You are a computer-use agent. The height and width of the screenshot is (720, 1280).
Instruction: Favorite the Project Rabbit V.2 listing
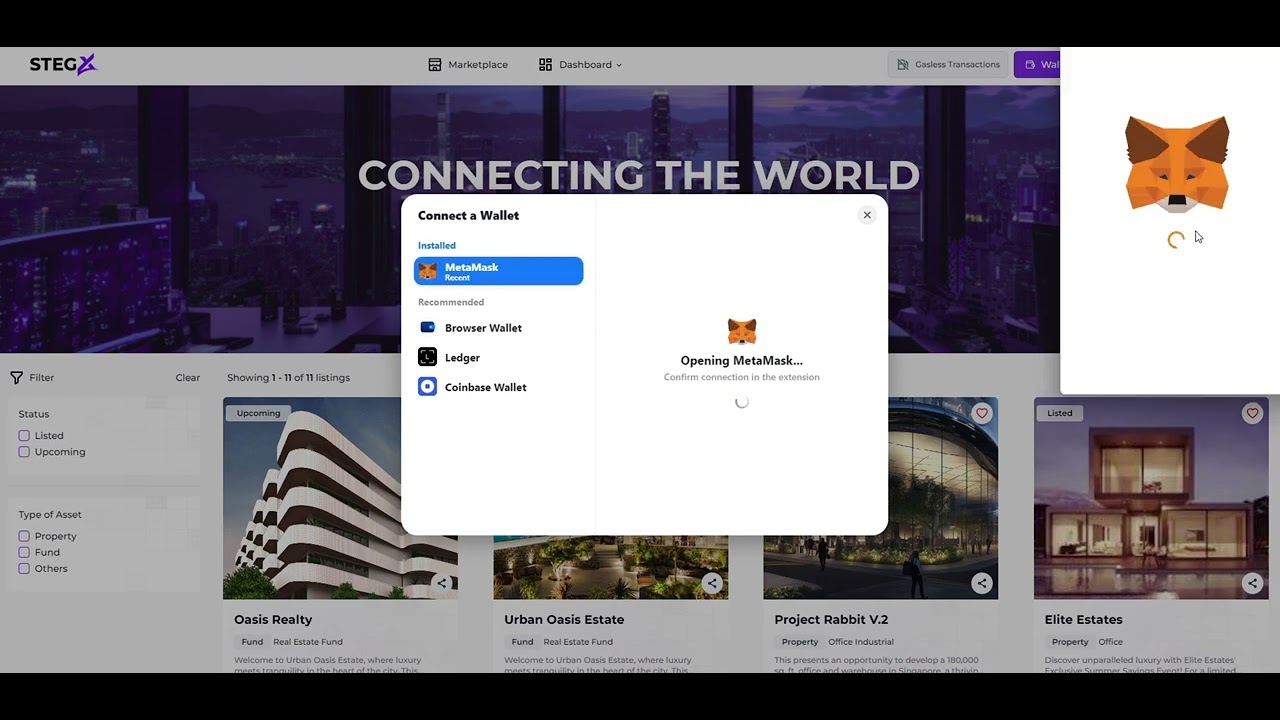[982, 413]
